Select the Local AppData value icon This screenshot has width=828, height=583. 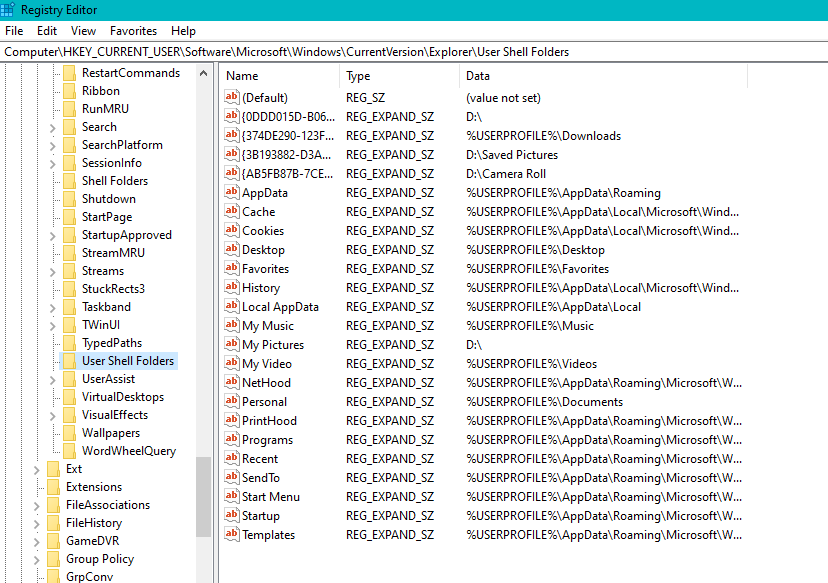(x=231, y=306)
